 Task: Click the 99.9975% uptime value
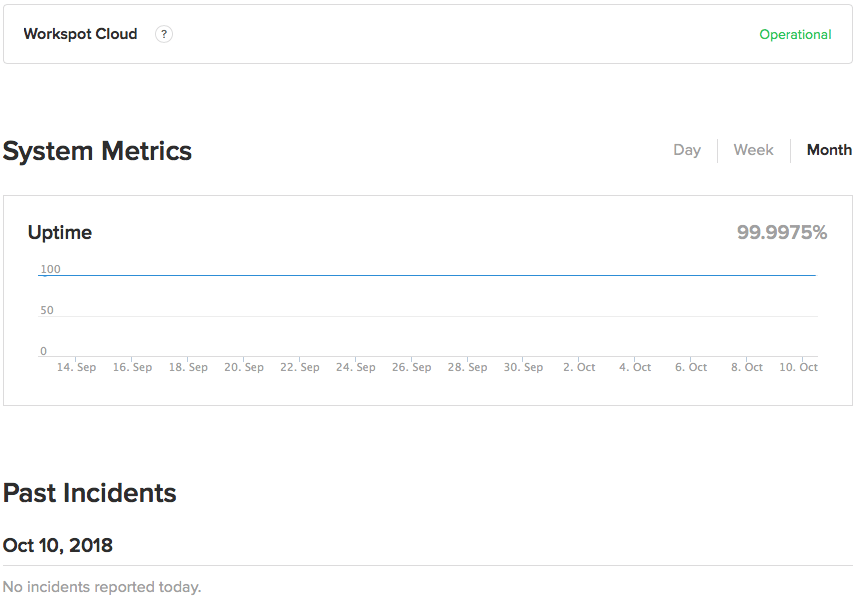tap(782, 233)
